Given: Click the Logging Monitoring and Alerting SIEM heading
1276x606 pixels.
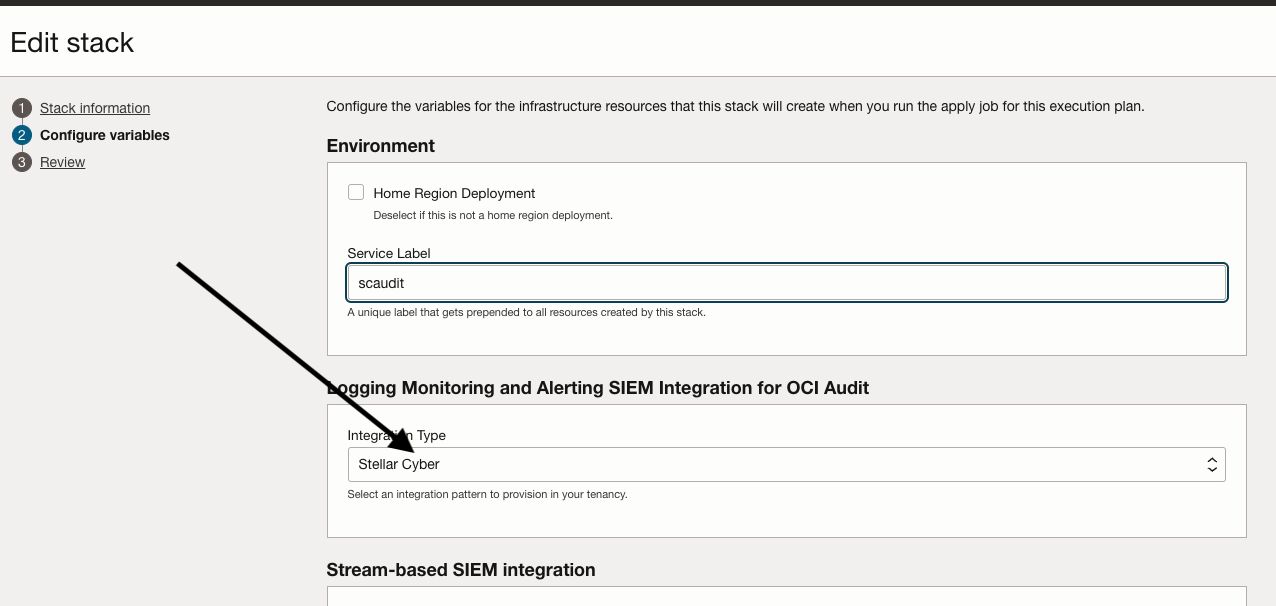Looking at the screenshot, I should (x=598, y=388).
